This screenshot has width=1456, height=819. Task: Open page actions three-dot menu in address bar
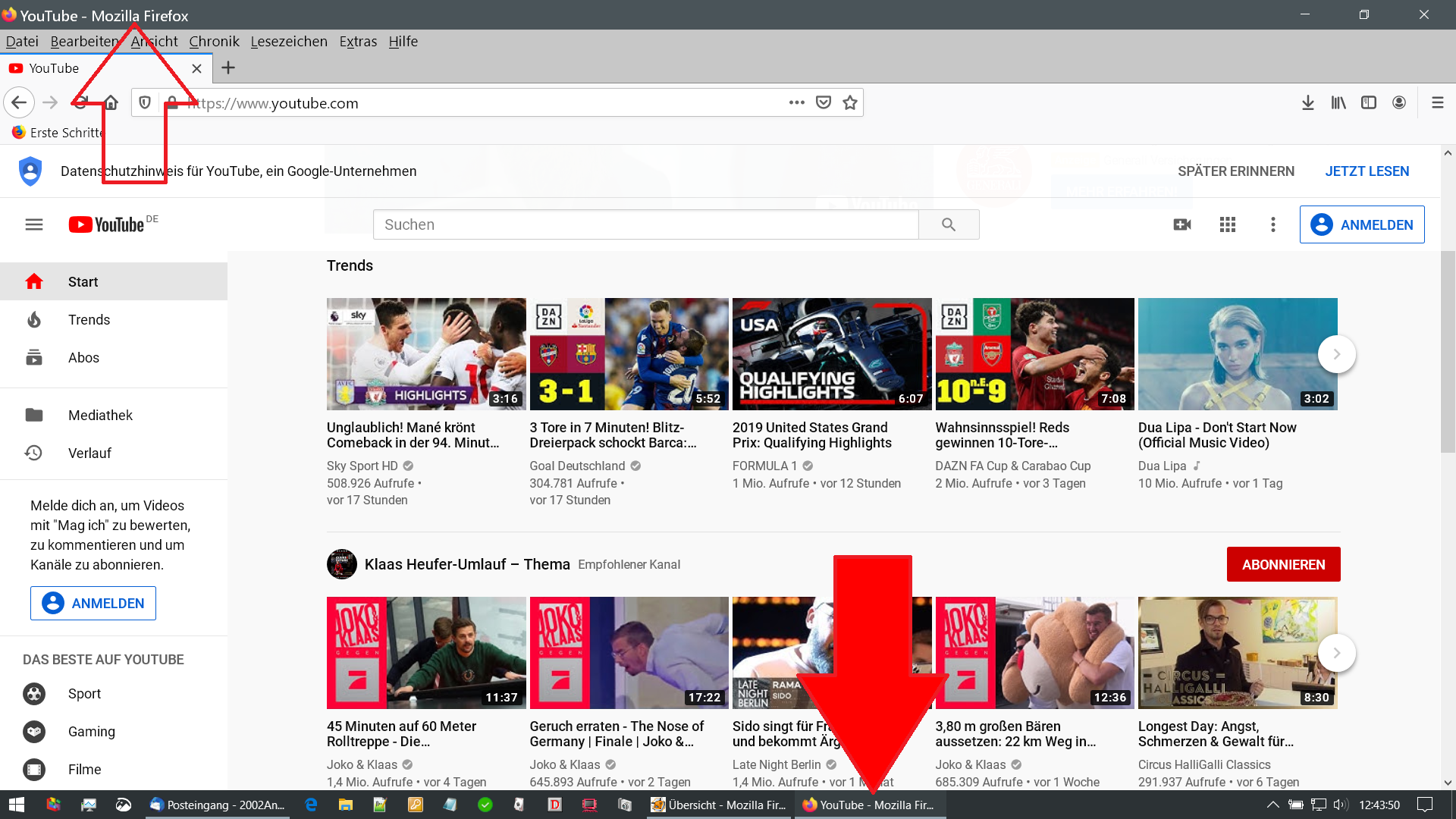[x=796, y=102]
